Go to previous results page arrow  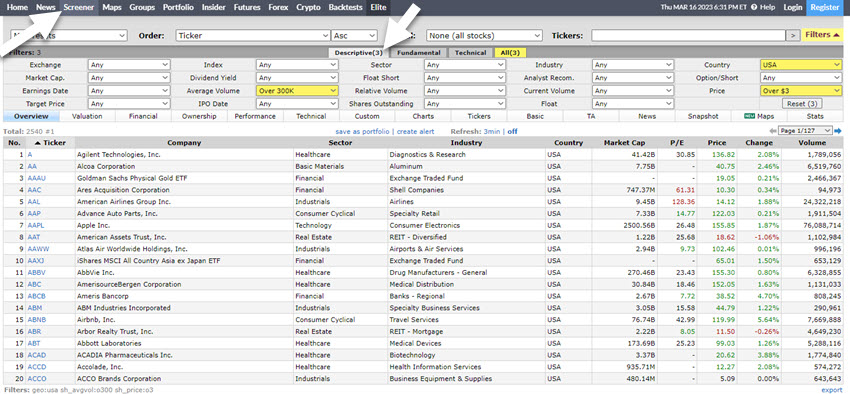[772, 131]
